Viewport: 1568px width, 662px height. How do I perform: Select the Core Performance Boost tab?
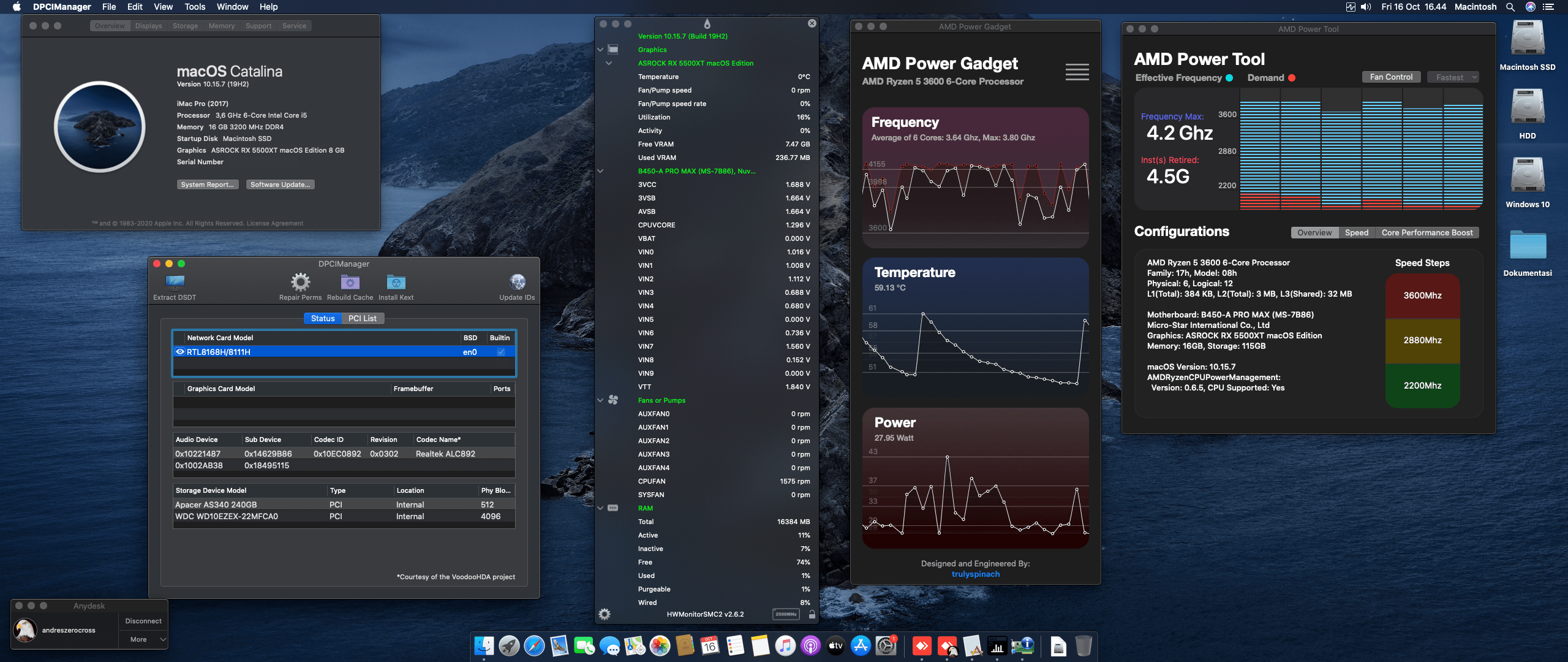[1427, 232]
